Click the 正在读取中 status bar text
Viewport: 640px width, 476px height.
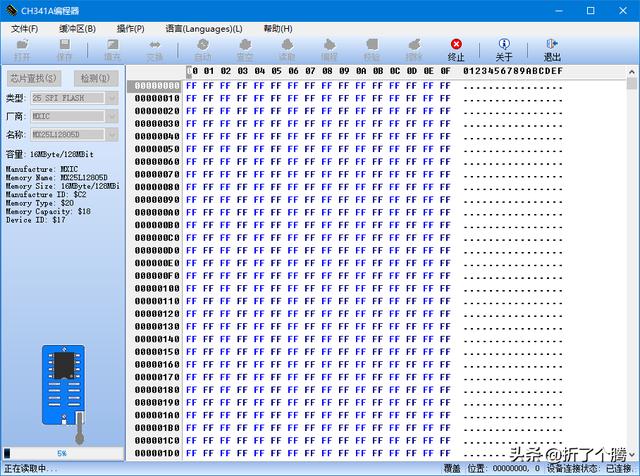pos(31,469)
